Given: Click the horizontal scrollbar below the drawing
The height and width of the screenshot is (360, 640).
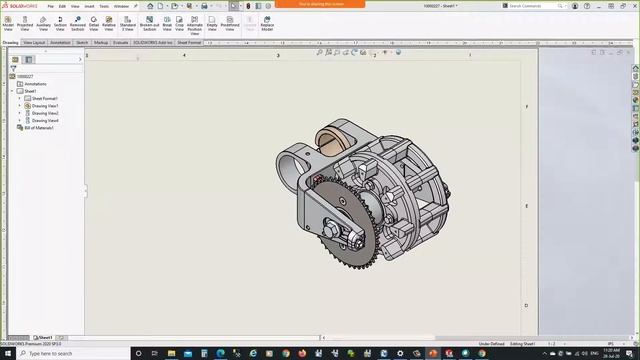Looking at the screenshot, I should [478, 338].
